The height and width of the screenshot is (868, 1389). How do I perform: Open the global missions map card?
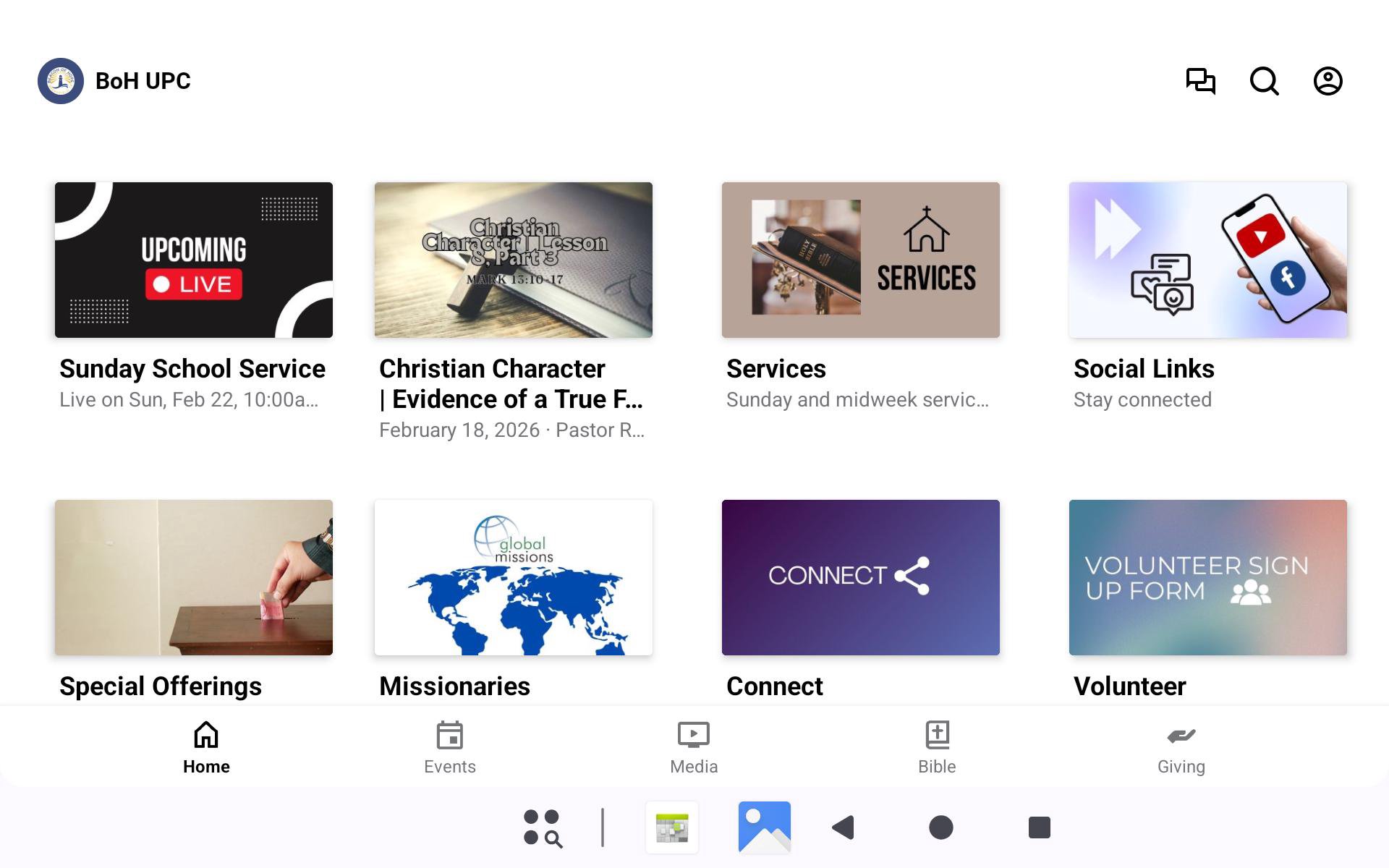click(513, 577)
